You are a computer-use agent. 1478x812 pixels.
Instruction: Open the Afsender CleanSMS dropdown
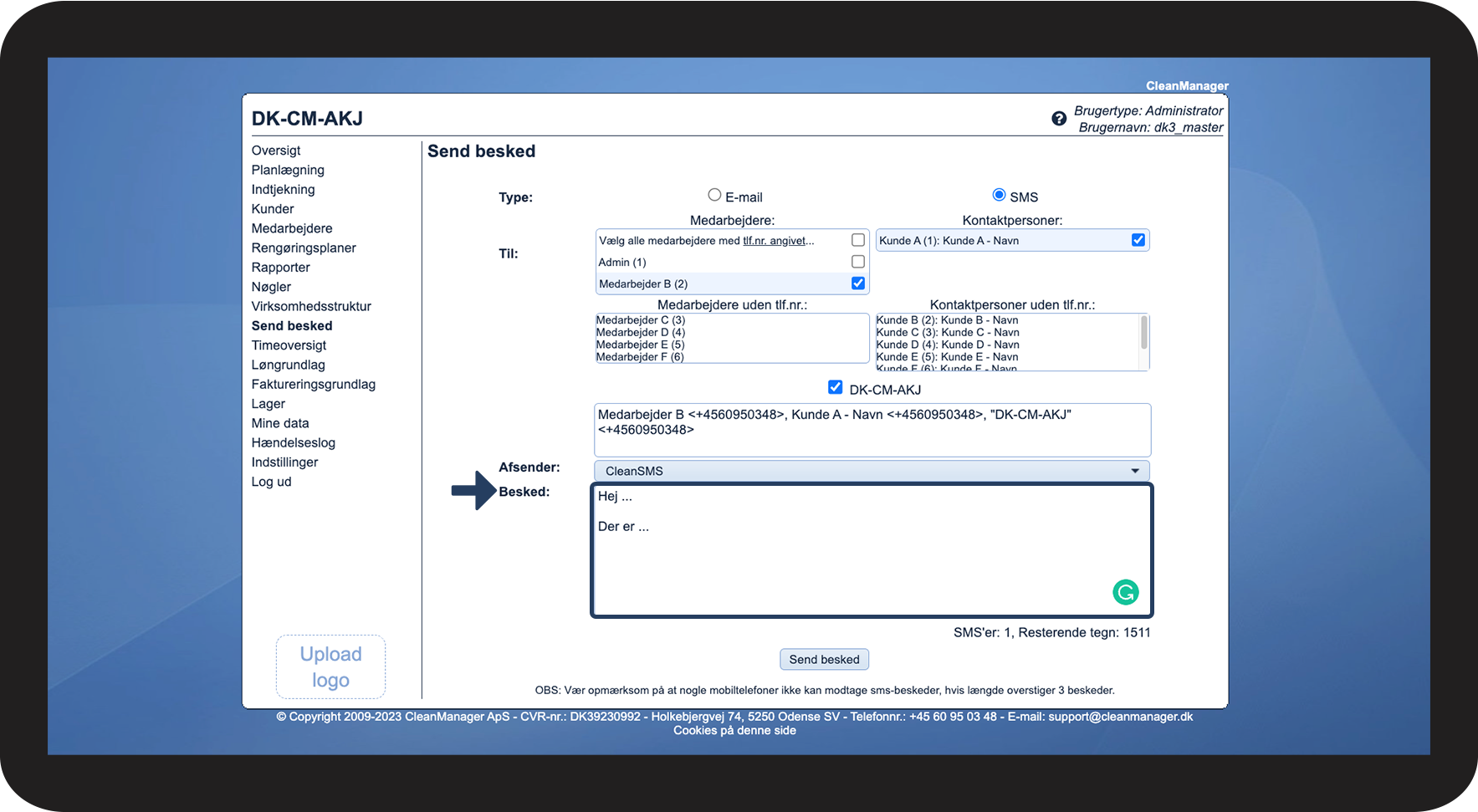(872, 471)
